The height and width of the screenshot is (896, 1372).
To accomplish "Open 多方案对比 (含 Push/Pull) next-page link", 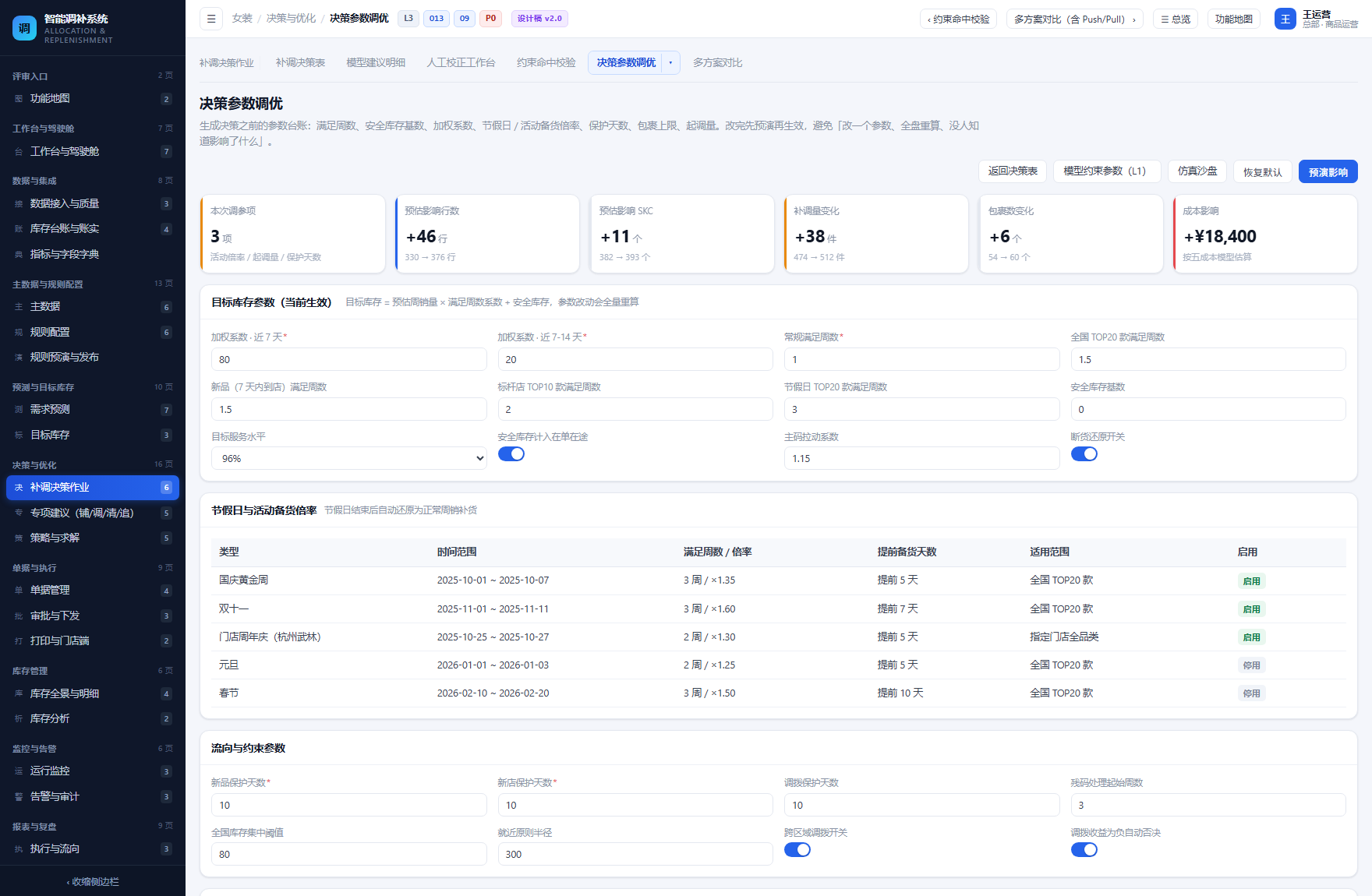I will tap(1074, 19).
